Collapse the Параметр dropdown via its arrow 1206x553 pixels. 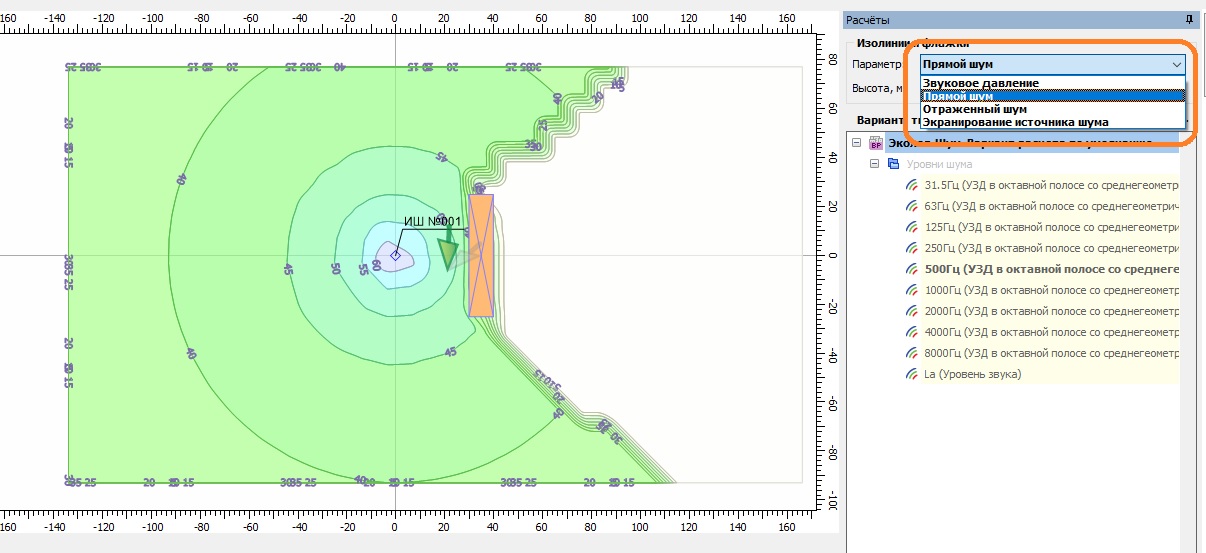(x=1176, y=64)
